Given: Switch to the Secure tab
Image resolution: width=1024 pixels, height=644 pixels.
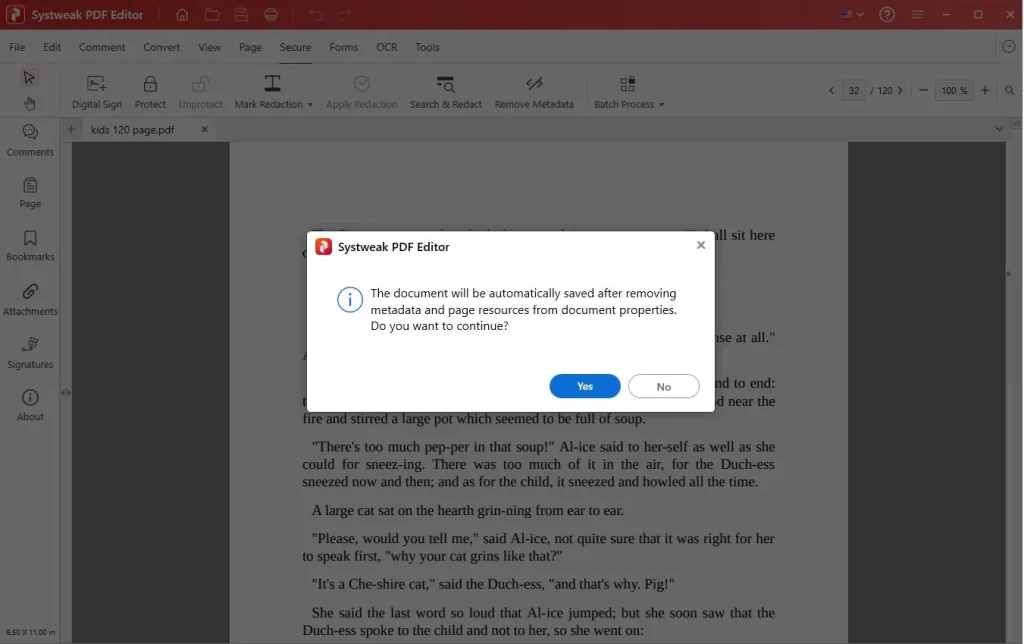Looking at the screenshot, I should pos(295,47).
